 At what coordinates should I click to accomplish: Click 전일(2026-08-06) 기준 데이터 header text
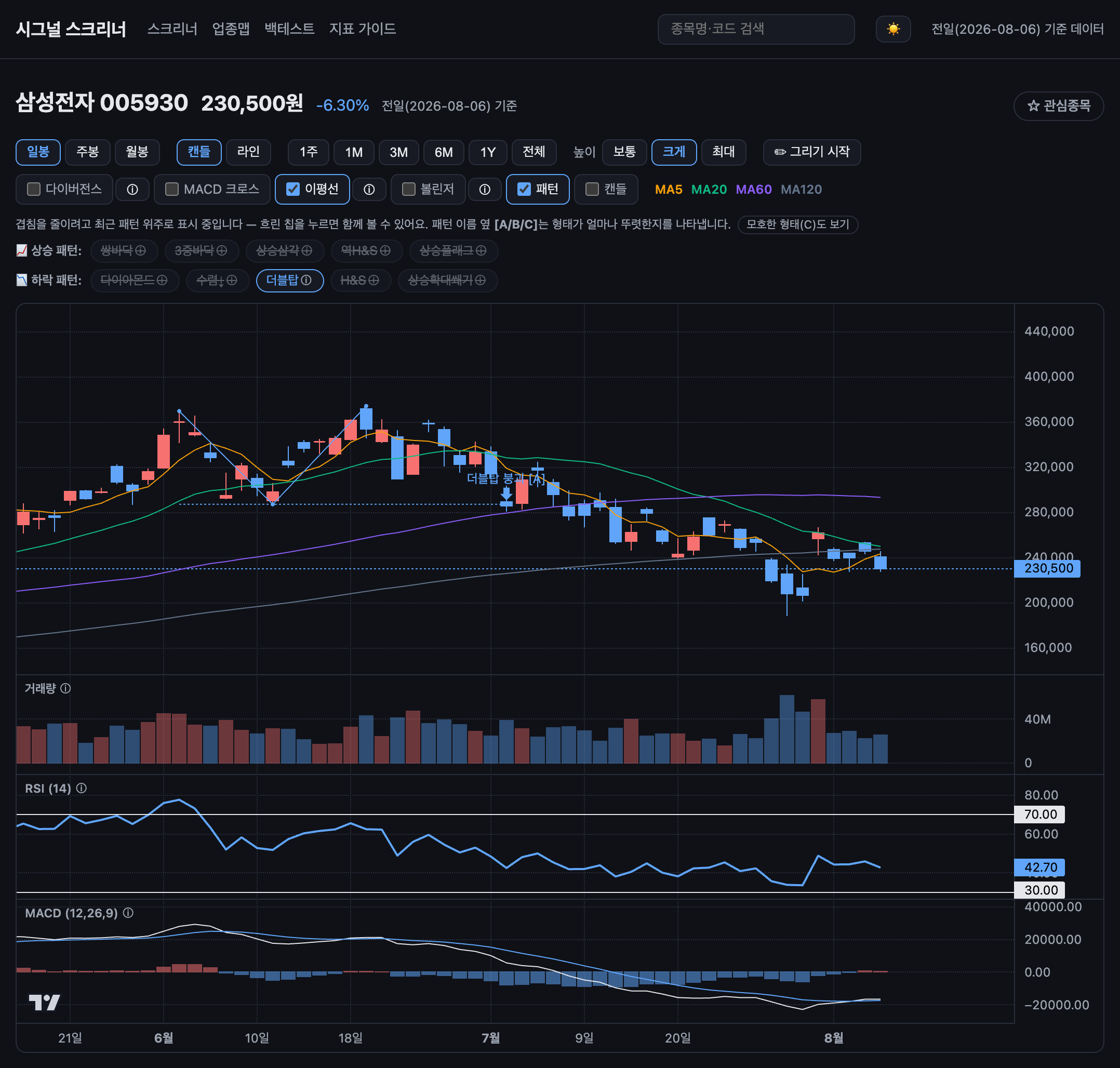[1018, 29]
